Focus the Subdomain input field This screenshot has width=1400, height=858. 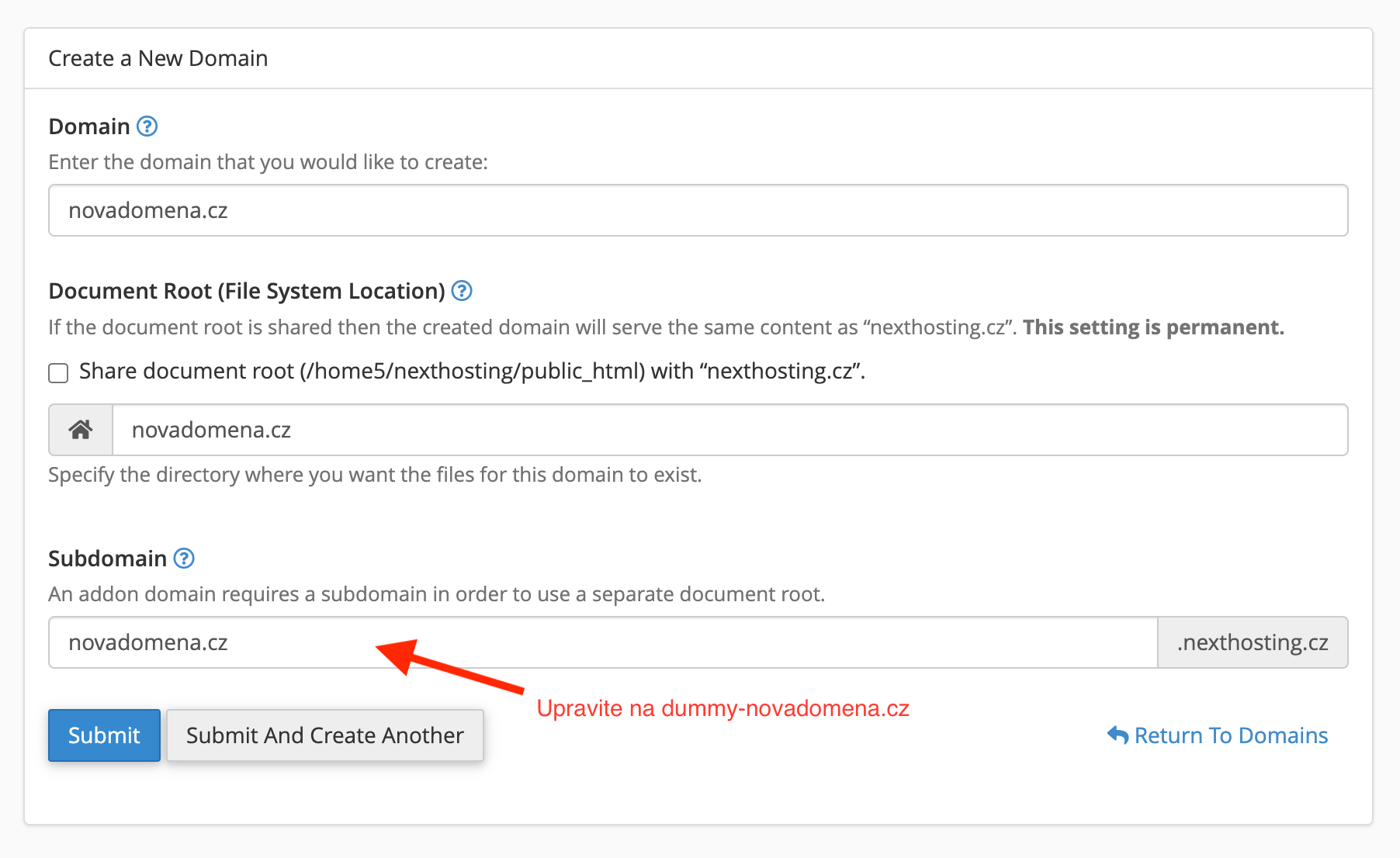(x=603, y=642)
